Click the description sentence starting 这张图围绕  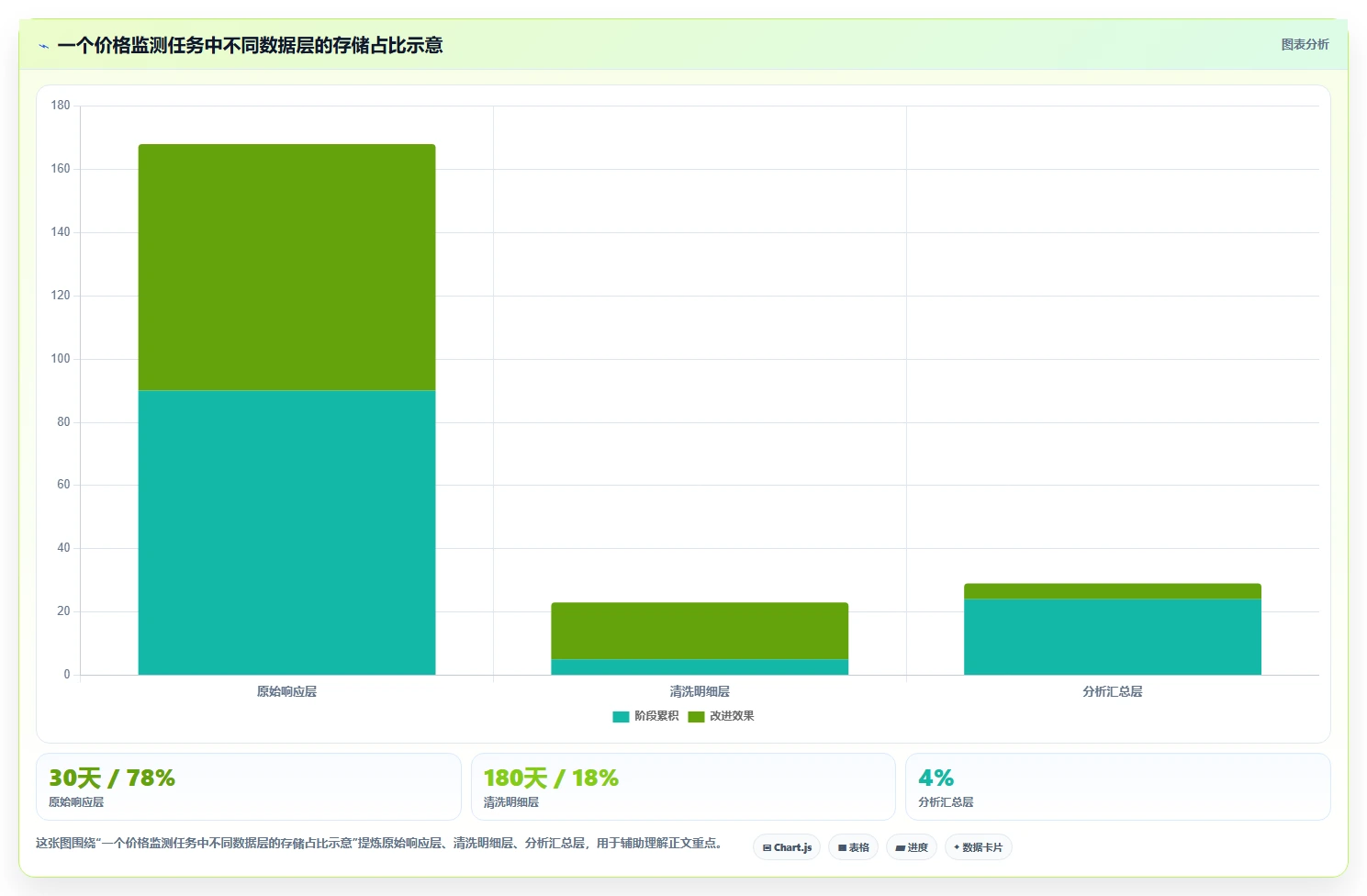coord(381,843)
